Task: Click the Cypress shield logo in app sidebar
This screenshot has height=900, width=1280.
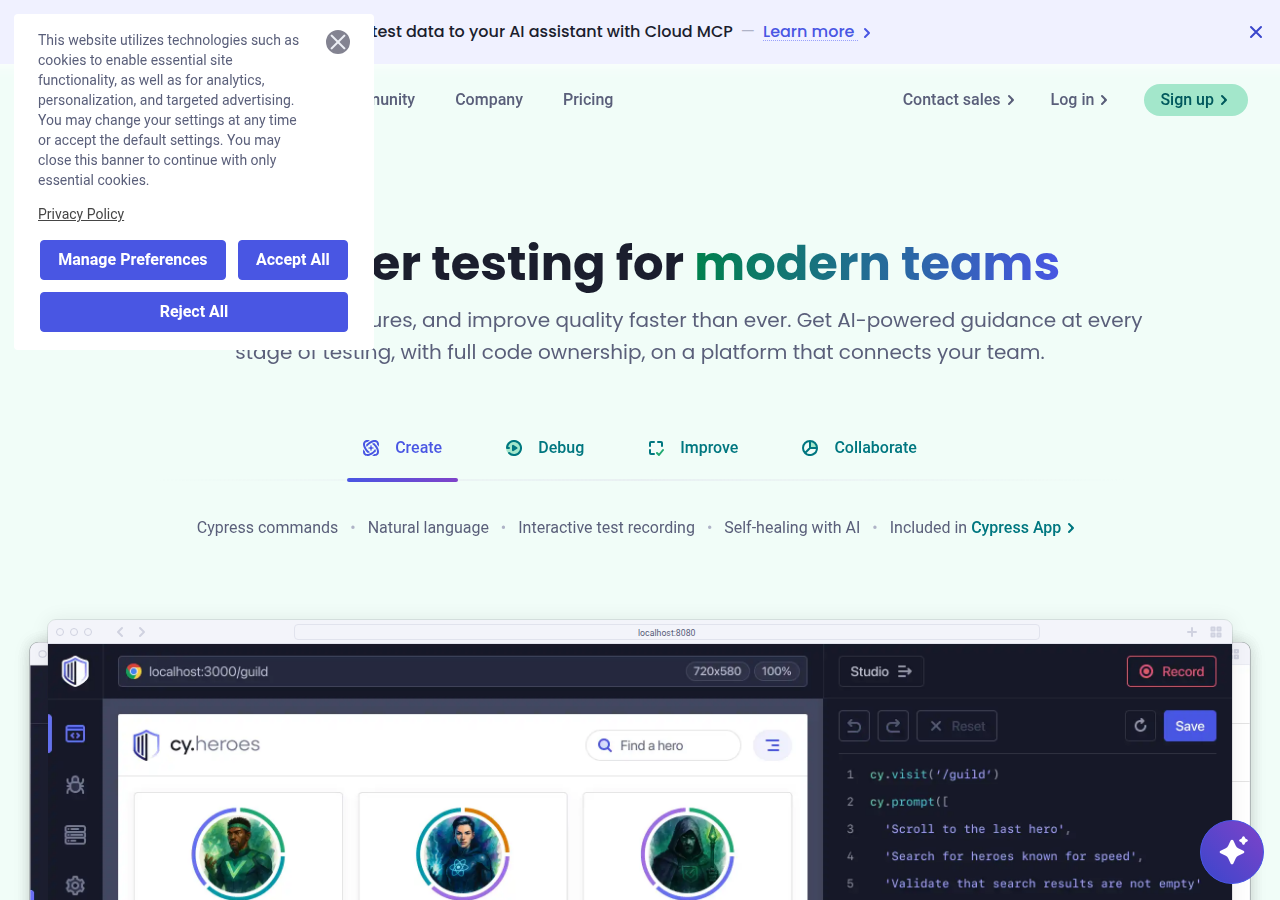Action: pyautogui.click(x=75, y=671)
